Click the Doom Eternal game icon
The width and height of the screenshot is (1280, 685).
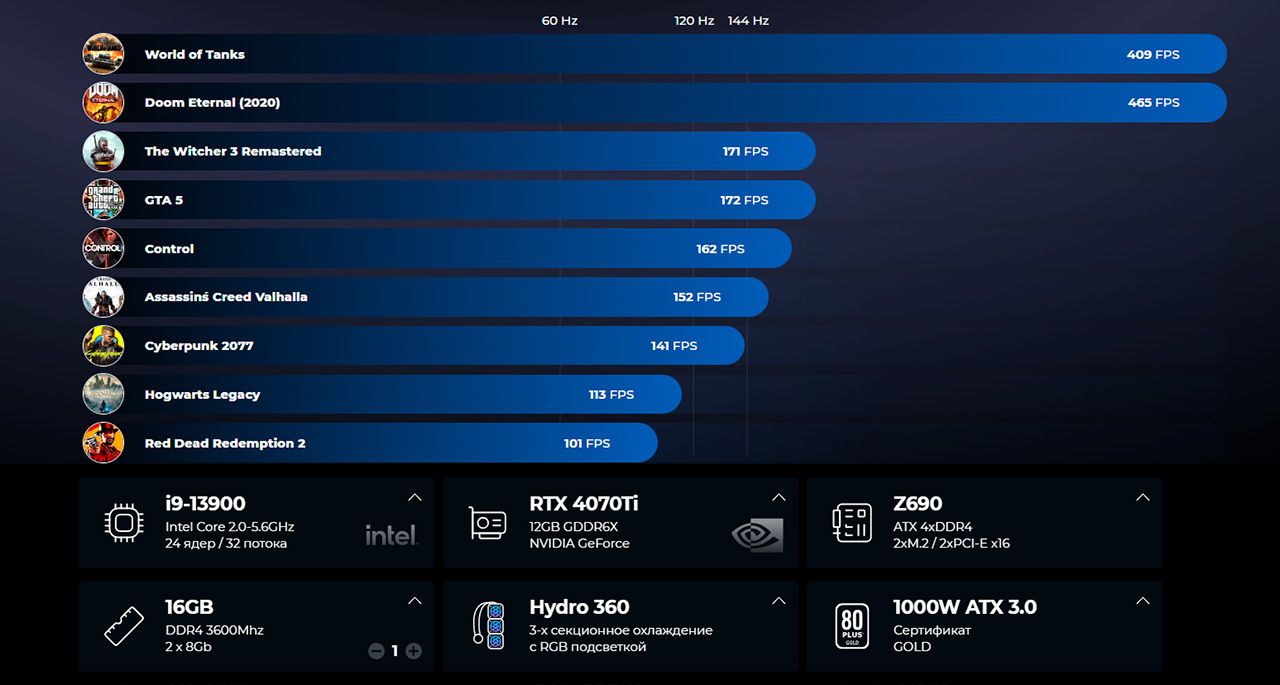coord(103,103)
